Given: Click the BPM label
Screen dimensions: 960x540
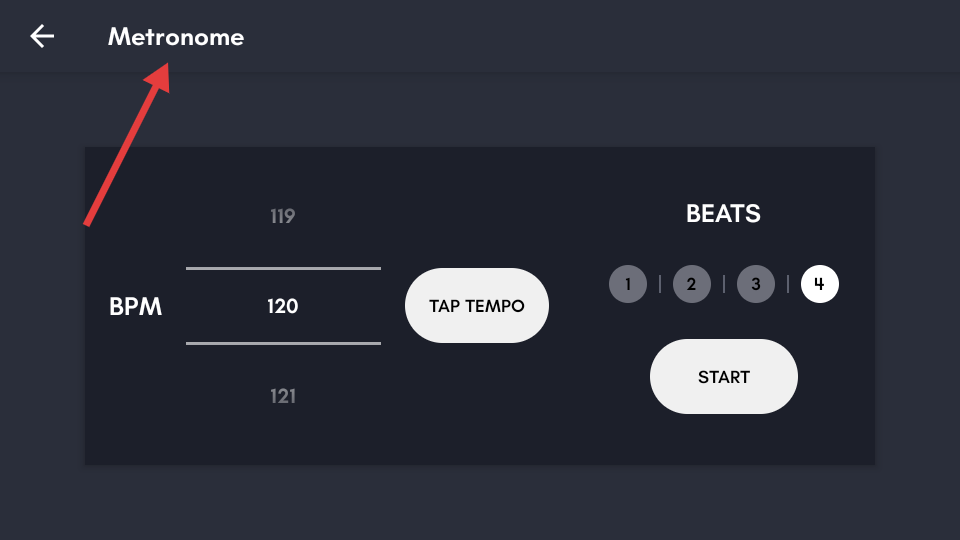Looking at the screenshot, I should point(135,307).
